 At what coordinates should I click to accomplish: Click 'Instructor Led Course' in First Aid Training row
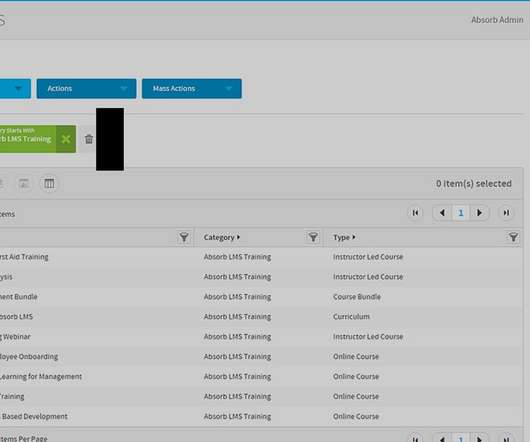click(368, 257)
